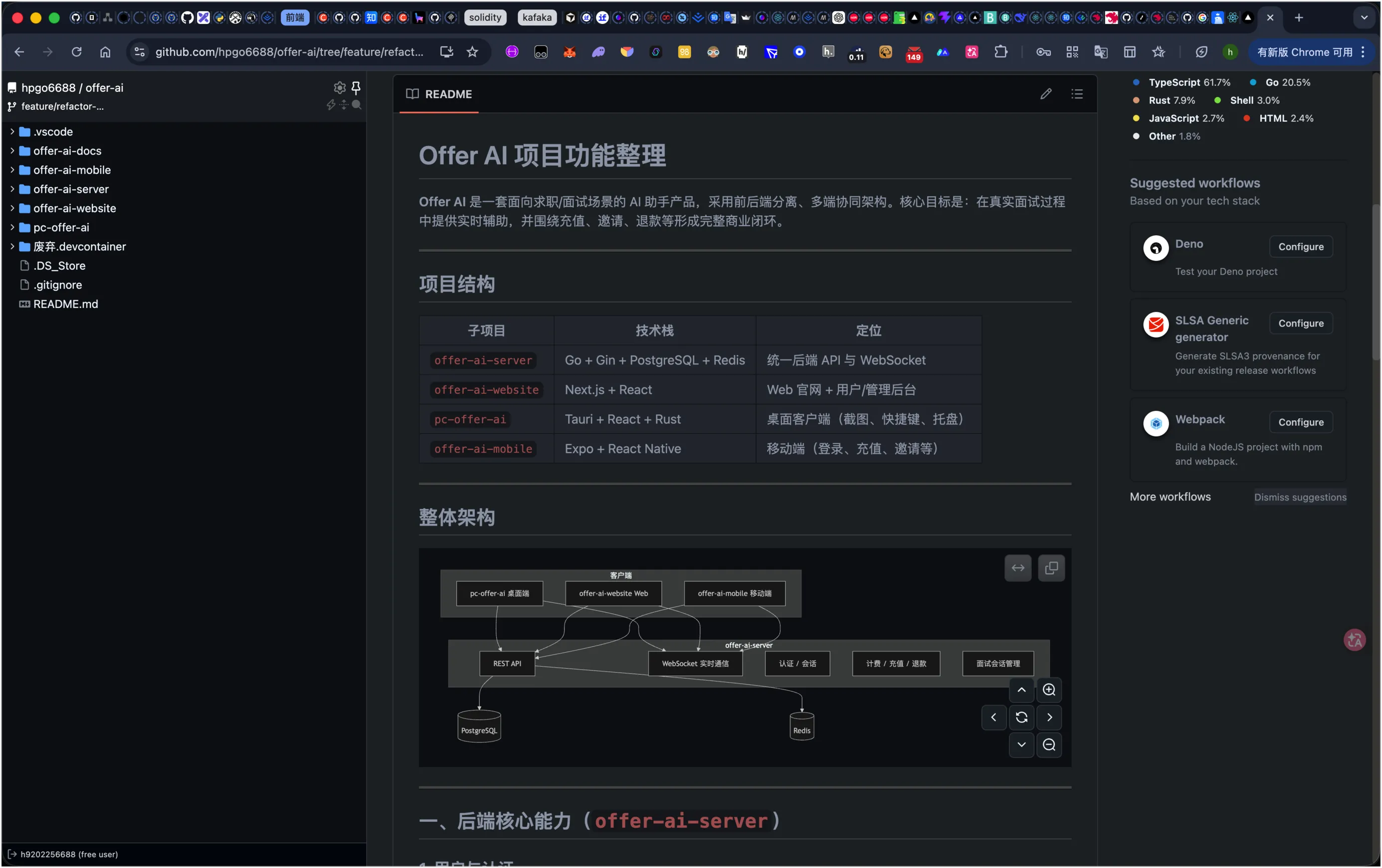This screenshot has width=1382, height=868.
Task: Select the README tab
Action: click(x=439, y=94)
